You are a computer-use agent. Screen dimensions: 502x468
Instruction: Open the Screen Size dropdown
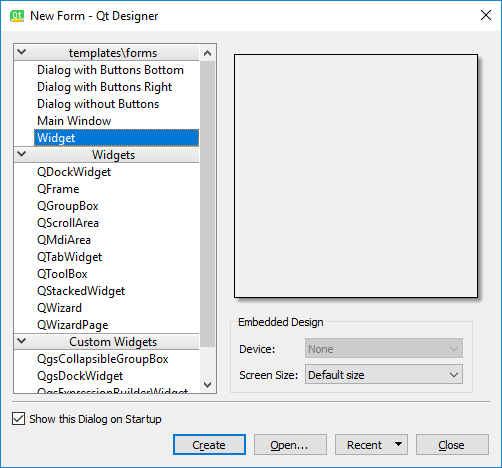(384, 374)
